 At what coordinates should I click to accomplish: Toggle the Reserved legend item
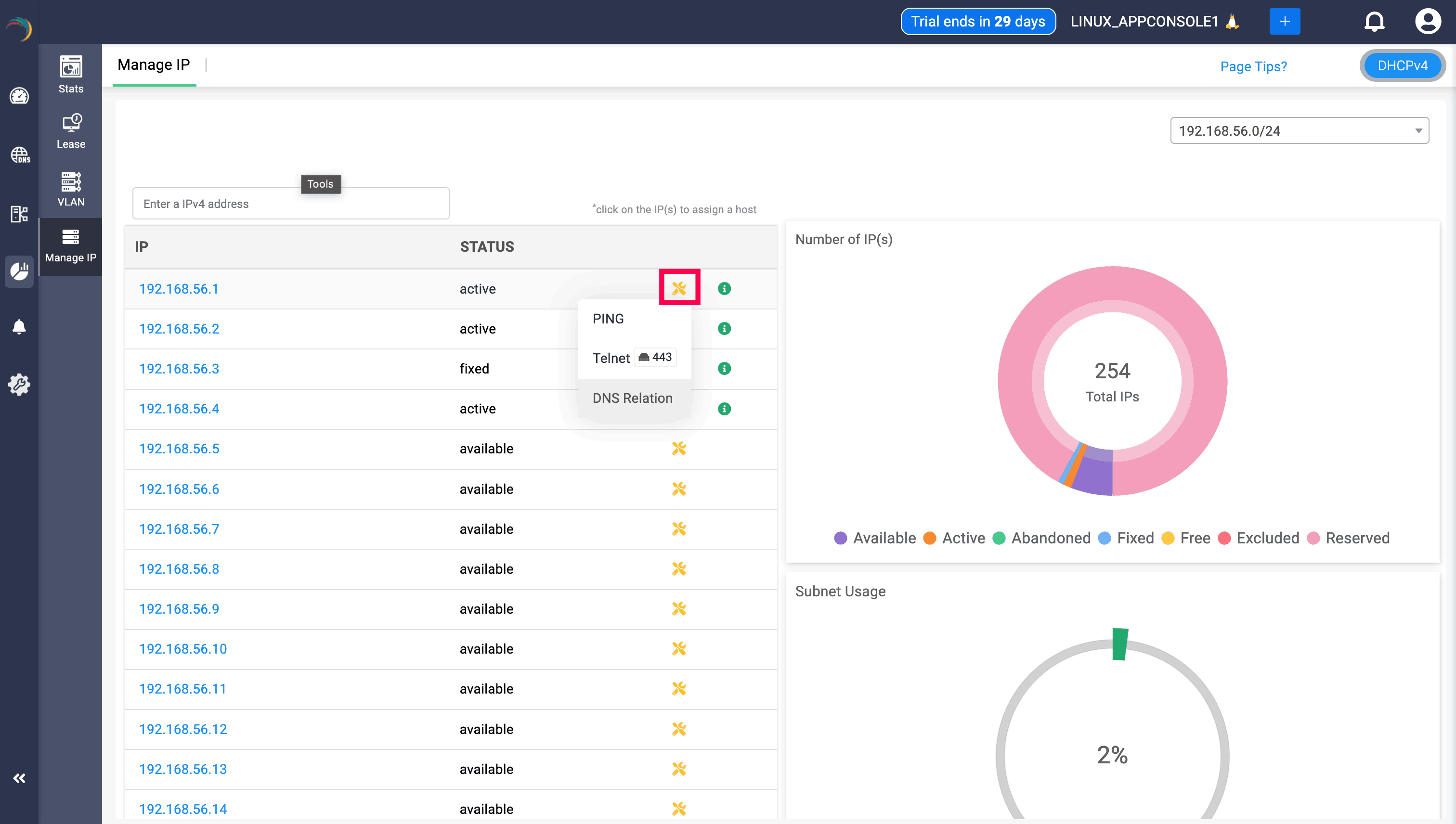tap(1357, 538)
